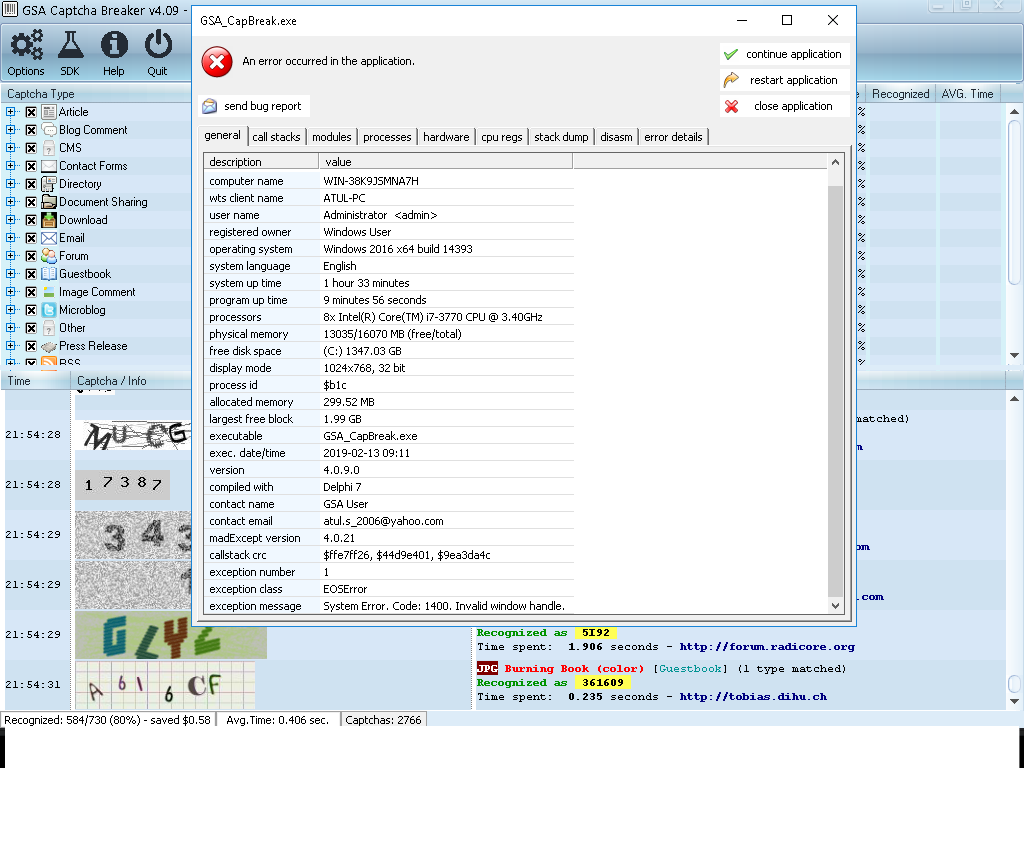The width and height of the screenshot is (1024, 843).
Task: Click the value column header
Action: 445,162
